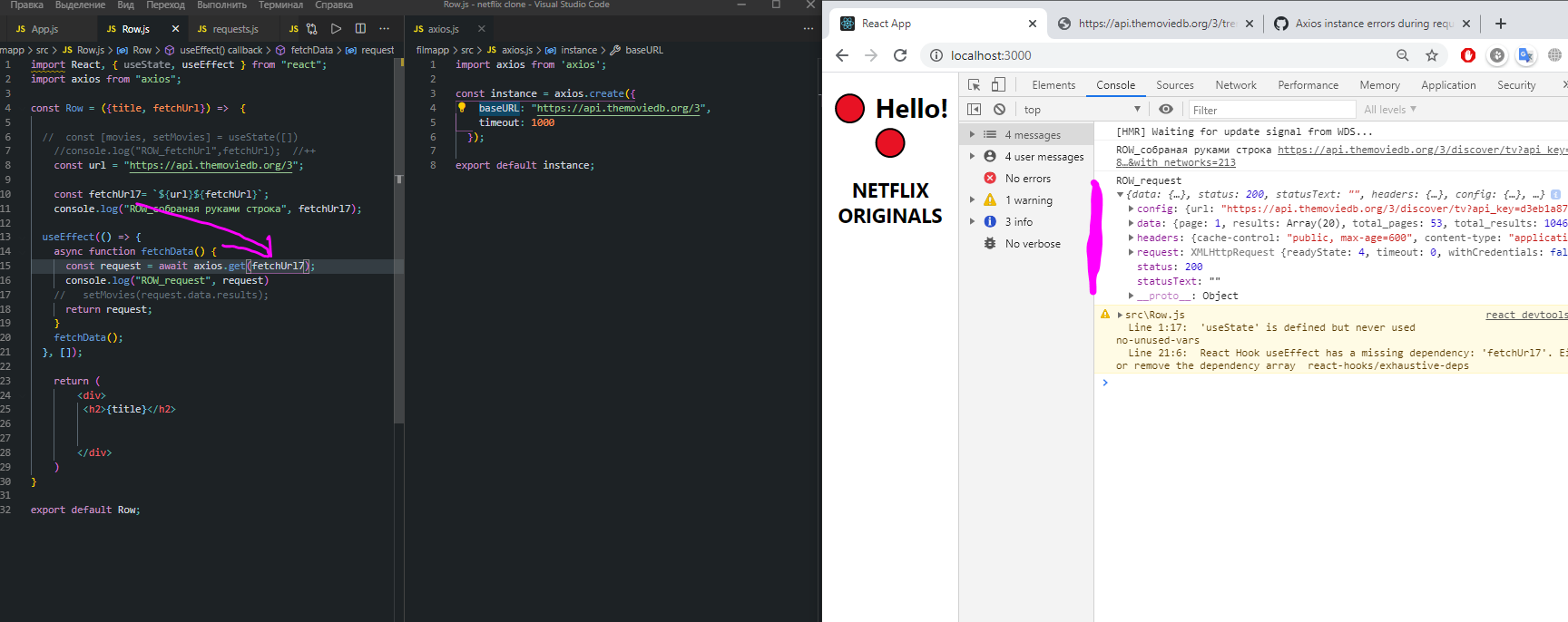Switch to 'Axios instance errors' GitHub tab
Screen dimensions: 1568x622
coord(1372,24)
